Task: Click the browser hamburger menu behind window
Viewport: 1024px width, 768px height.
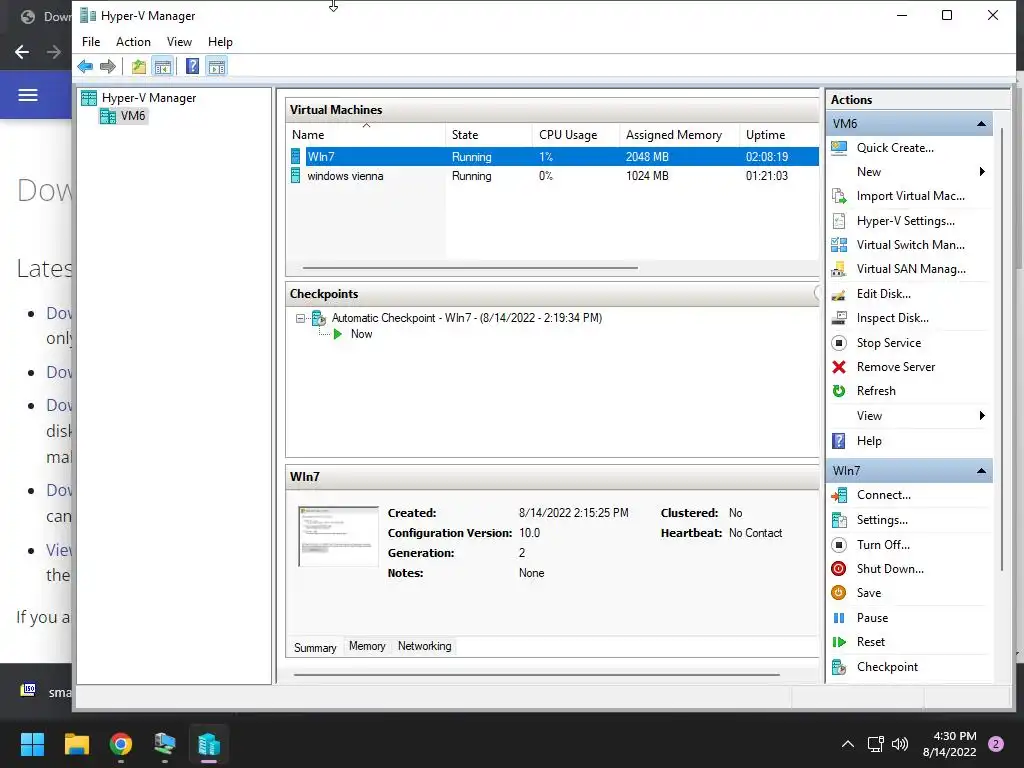Action: pyautogui.click(x=27, y=95)
